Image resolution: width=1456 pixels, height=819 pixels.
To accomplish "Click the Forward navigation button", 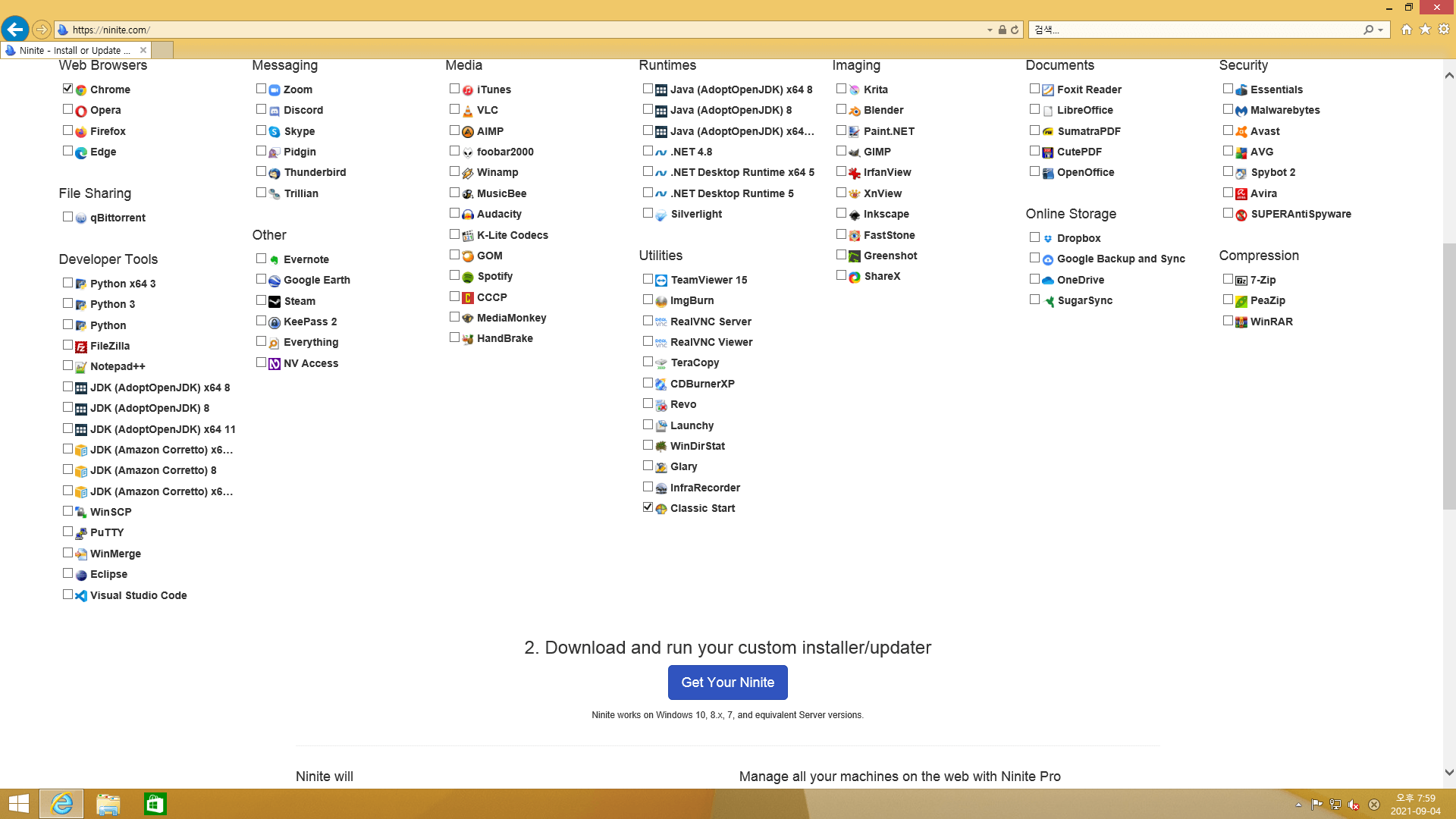I will click(42, 30).
